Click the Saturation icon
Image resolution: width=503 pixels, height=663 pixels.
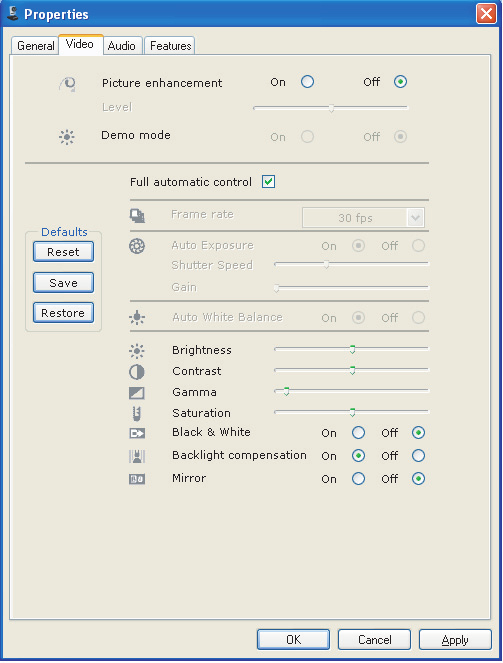pos(136,413)
